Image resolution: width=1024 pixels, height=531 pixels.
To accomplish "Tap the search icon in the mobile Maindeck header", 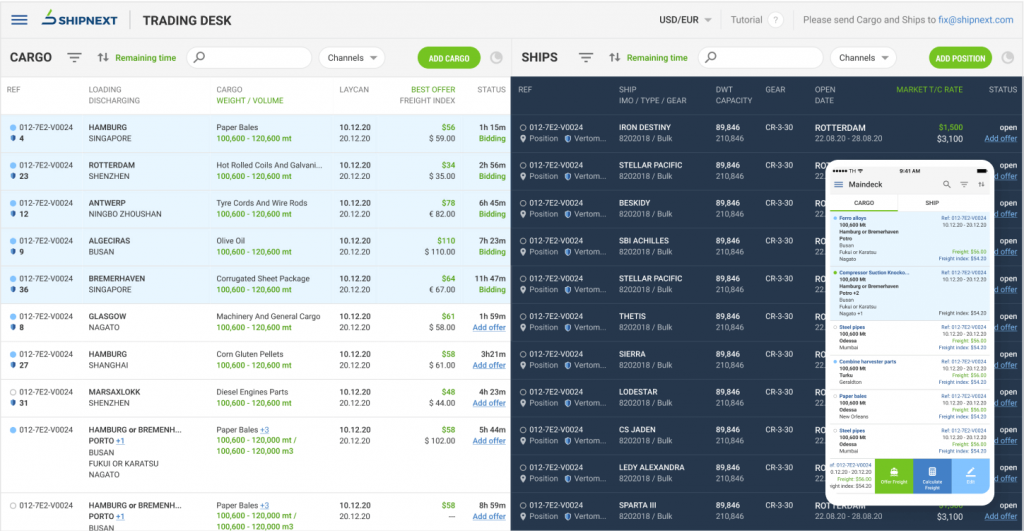I will coord(946,185).
